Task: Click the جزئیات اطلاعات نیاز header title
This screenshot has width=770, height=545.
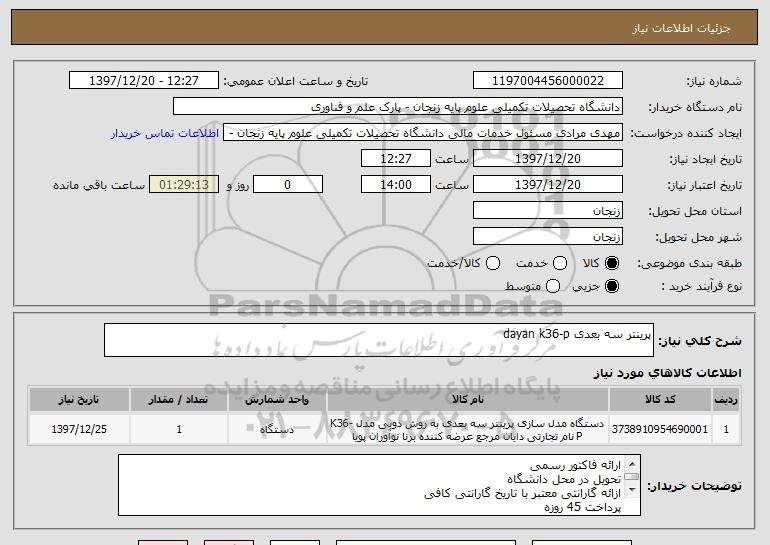Action: [x=681, y=28]
